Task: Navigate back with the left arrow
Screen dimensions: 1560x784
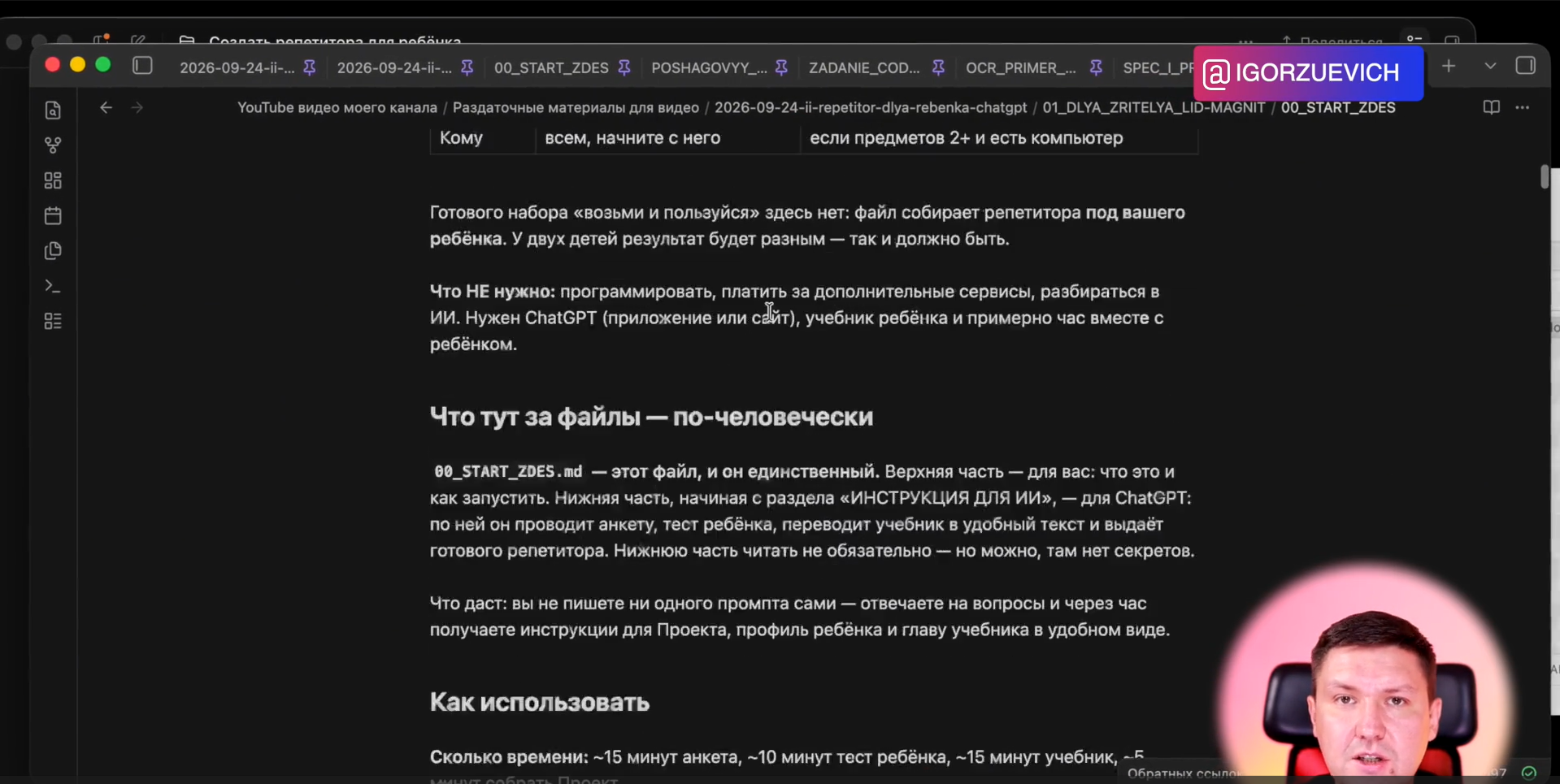Action: click(106, 107)
